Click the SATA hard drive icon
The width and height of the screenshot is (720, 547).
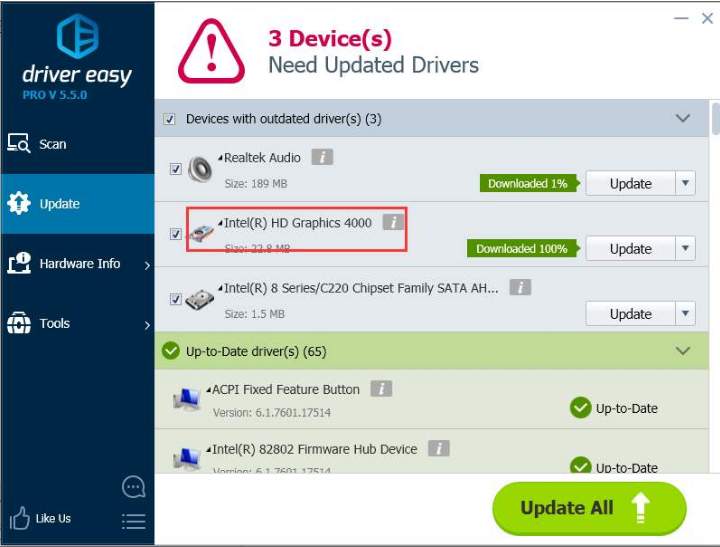click(x=200, y=299)
